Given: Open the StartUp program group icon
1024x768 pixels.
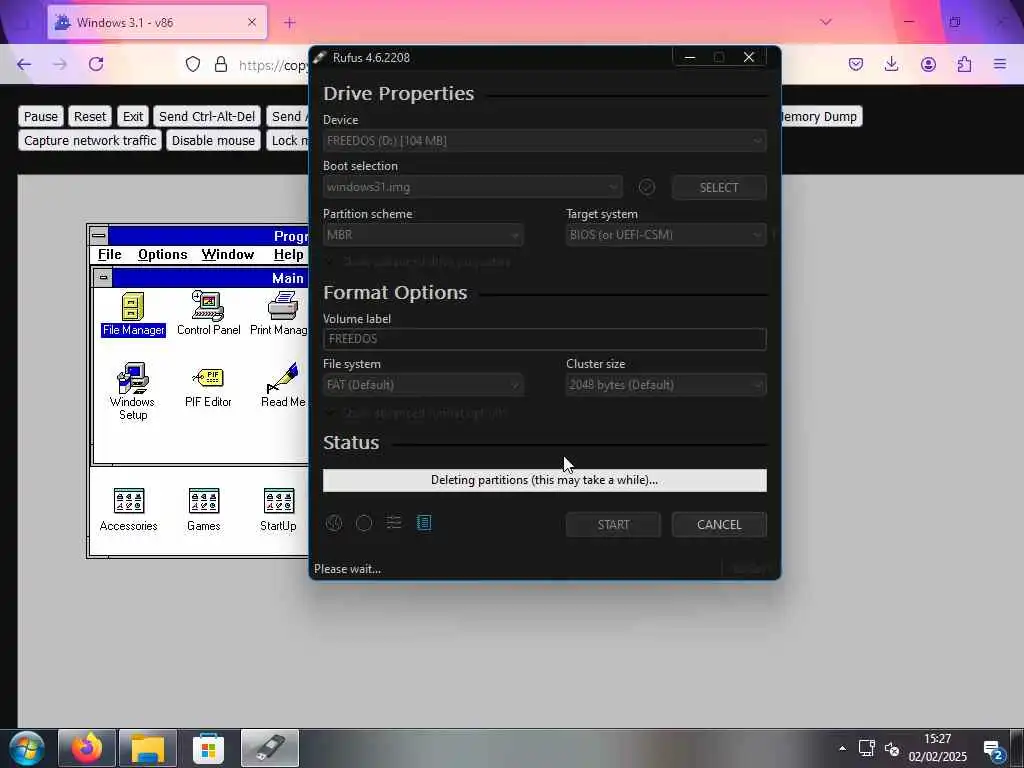Looking at the screenshot, I should coord(278,510).
